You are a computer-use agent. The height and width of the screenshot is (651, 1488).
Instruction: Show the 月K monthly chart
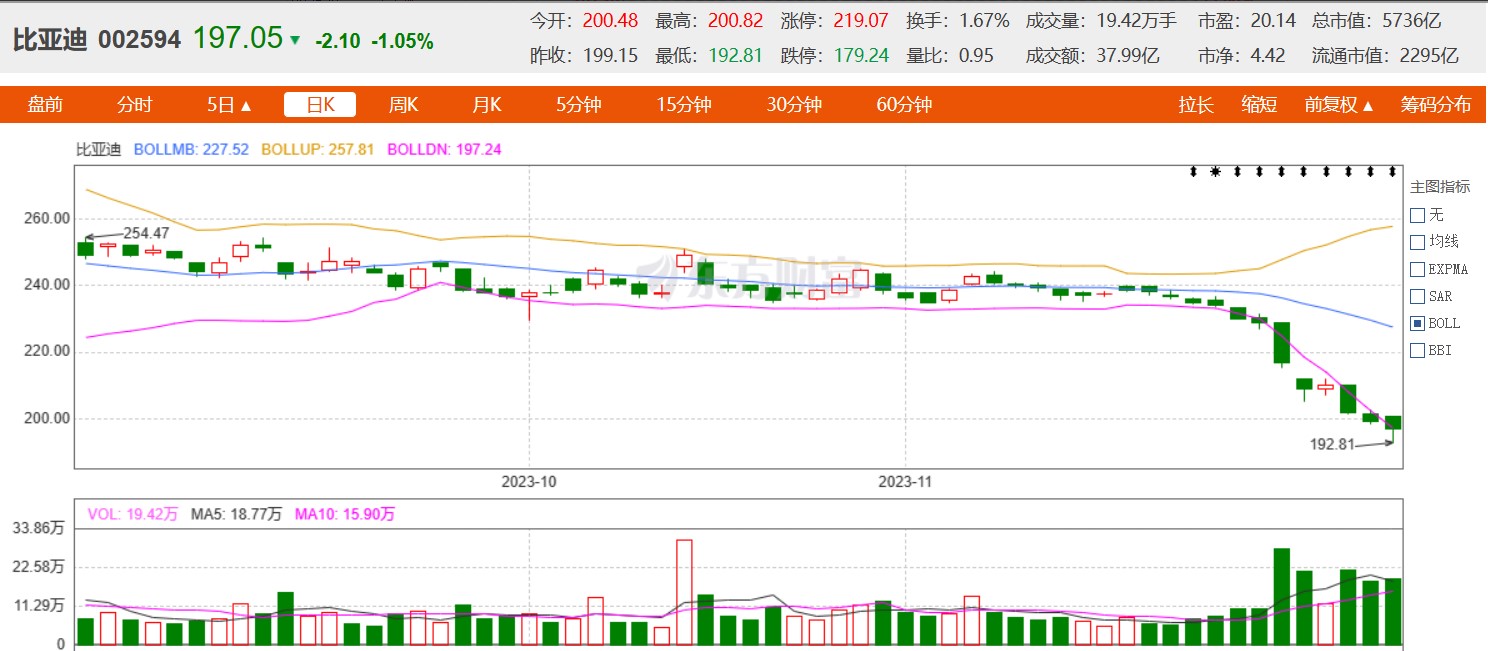[x=486, y=105]
